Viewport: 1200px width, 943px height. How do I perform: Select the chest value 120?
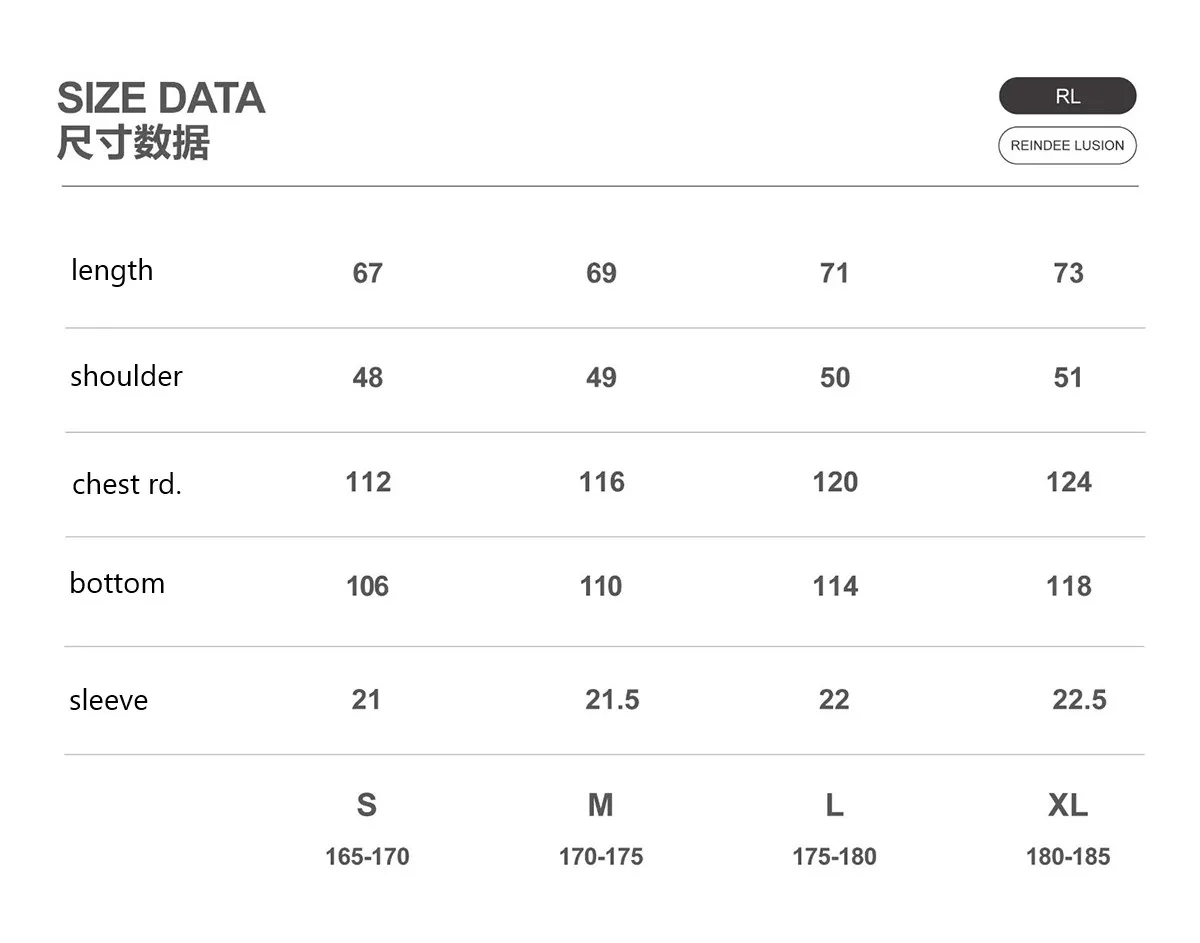pos(835,482)
